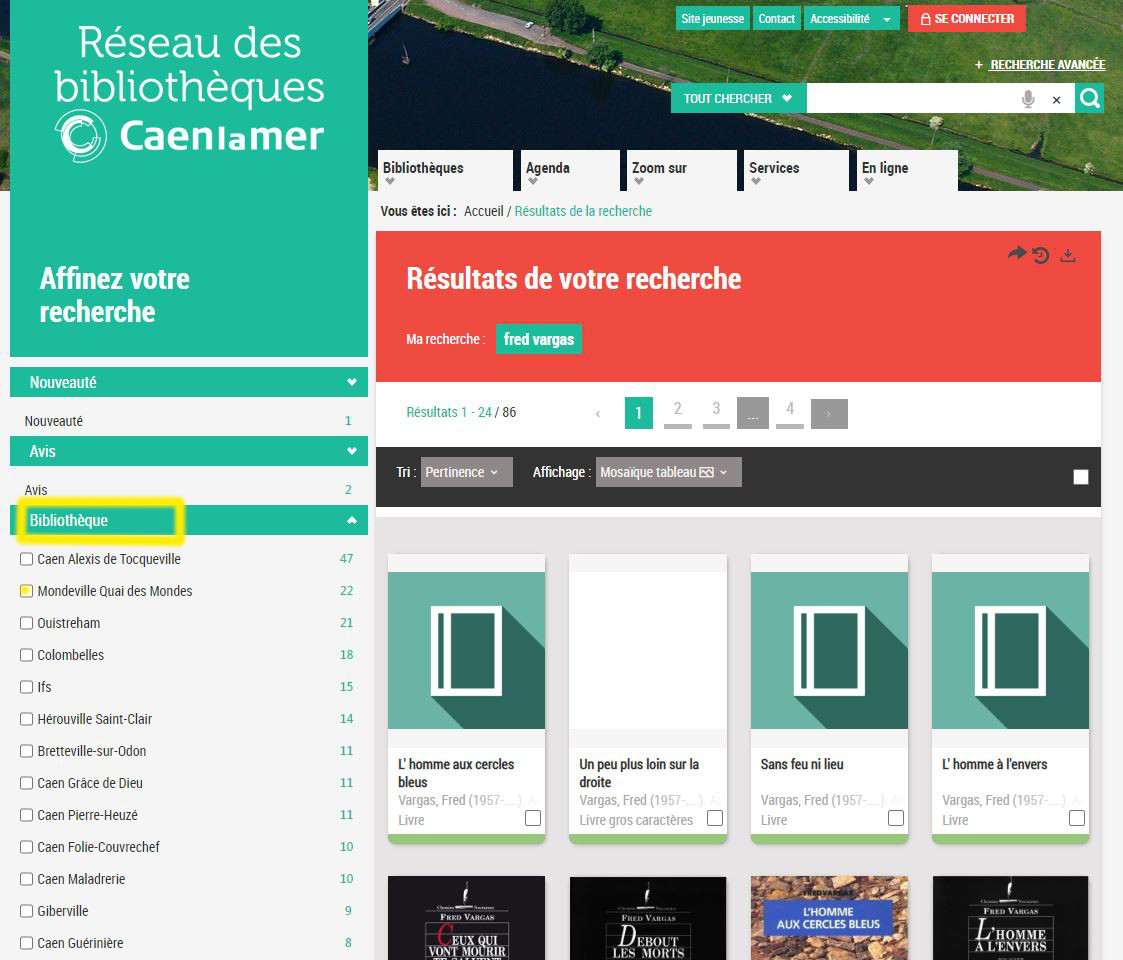This screenshot has width=1123, height=960.
Task: Open search history clock icon
Action: 1041,255
